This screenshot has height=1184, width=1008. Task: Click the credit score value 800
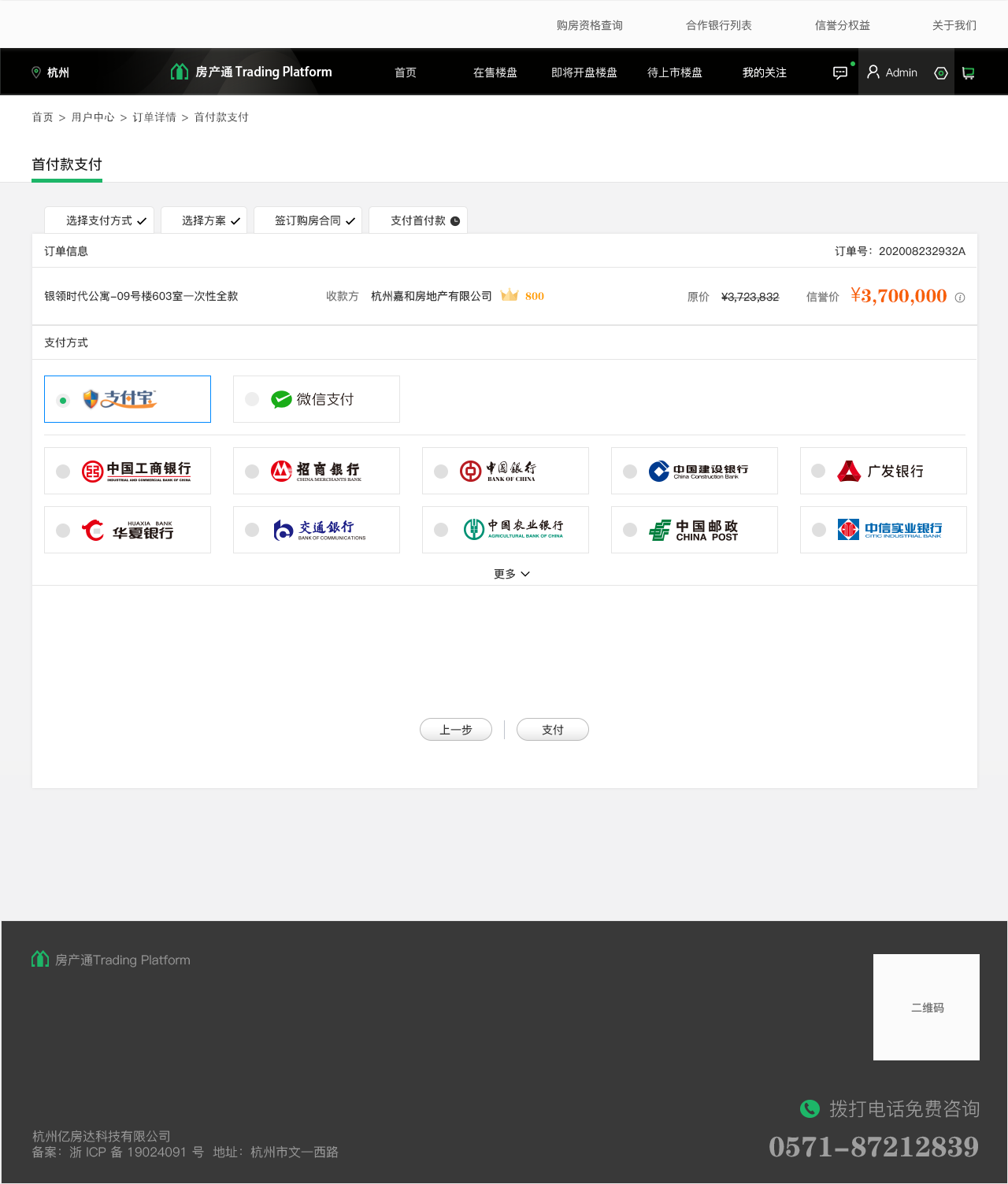[x=535, y=296]
